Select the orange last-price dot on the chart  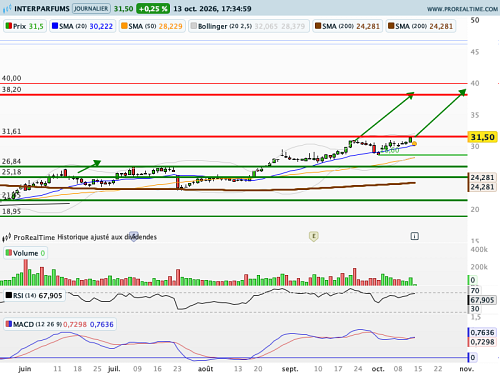point(414,144)
